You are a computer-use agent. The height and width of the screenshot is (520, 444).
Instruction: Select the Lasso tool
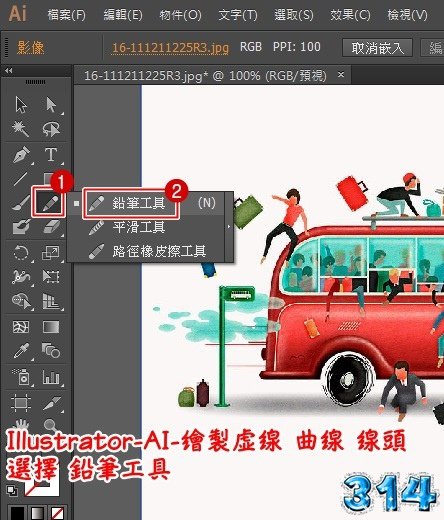[x=51, y=129]
